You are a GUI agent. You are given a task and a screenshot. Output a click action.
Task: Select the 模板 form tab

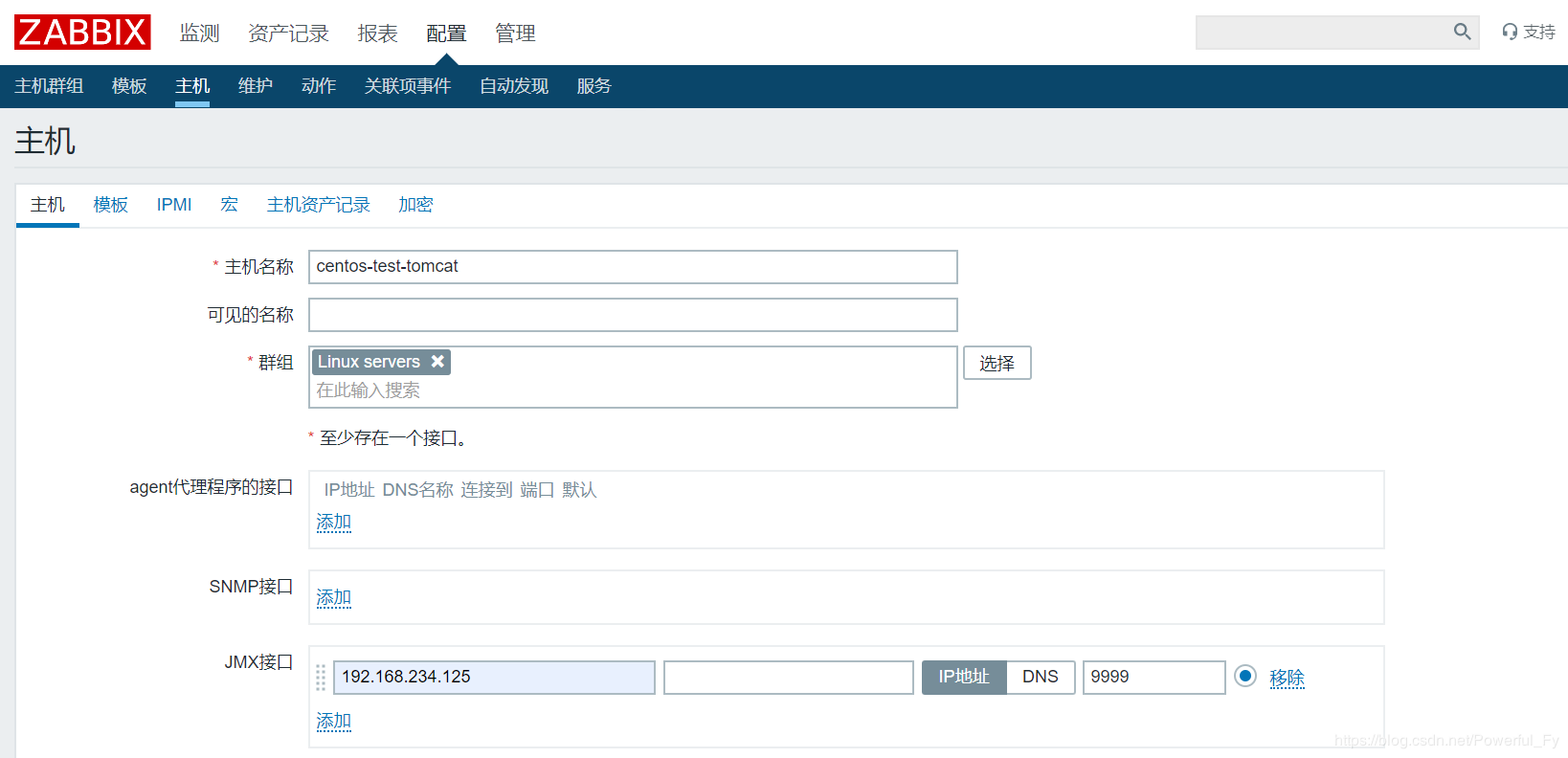pyautogui.click(x=111, y=205)
